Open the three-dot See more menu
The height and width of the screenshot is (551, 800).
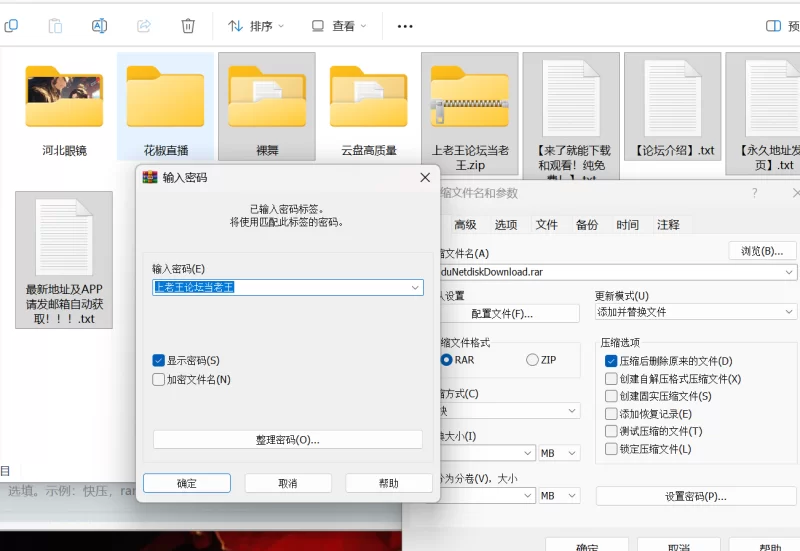tap(405, 26)
